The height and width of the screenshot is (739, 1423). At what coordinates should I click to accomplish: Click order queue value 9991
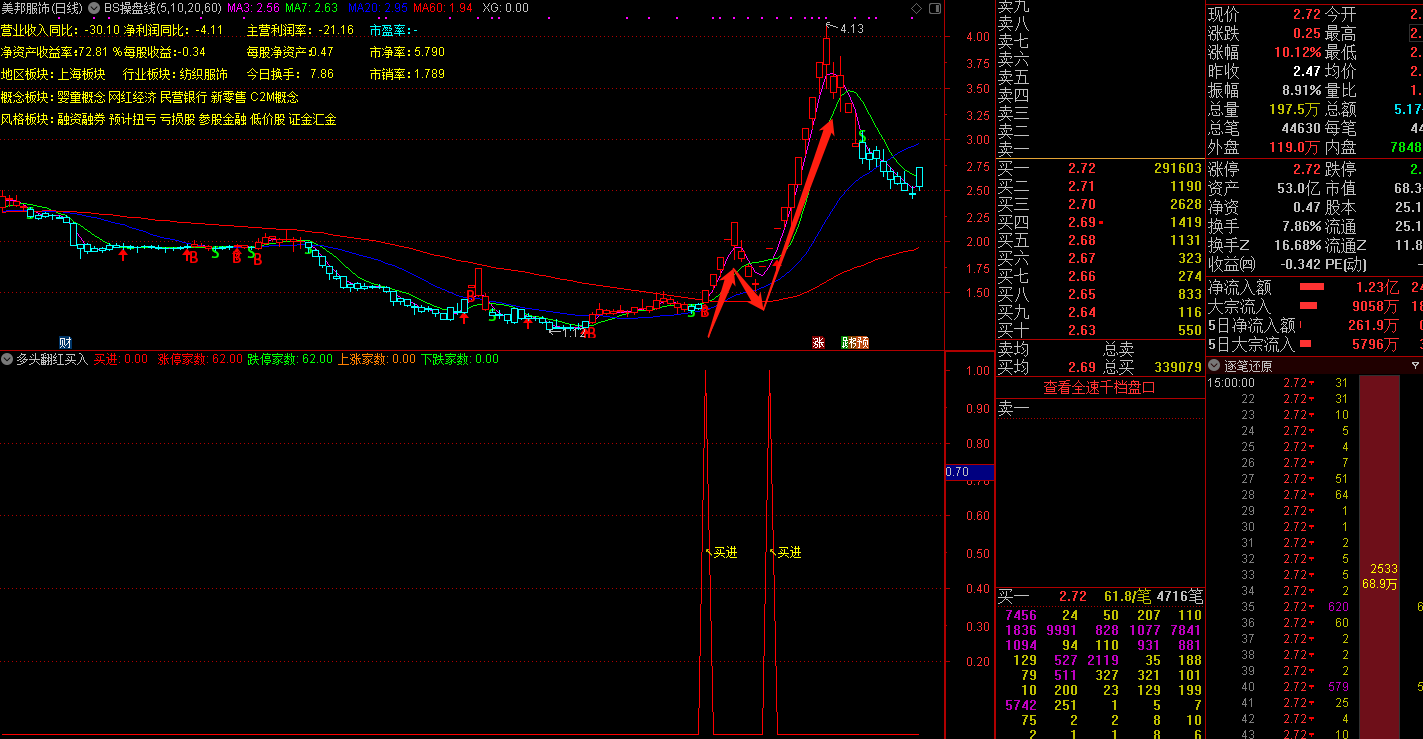pos(1062,630)
